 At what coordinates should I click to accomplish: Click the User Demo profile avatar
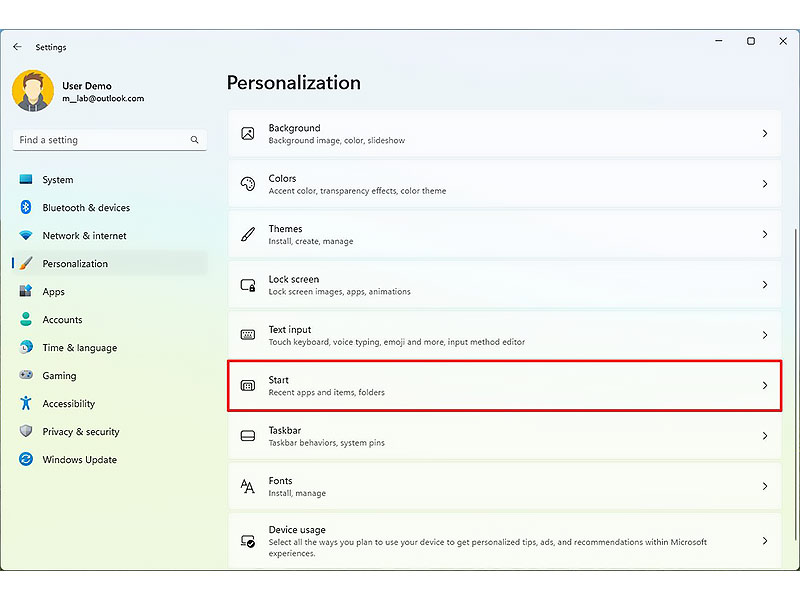point(33,91)
